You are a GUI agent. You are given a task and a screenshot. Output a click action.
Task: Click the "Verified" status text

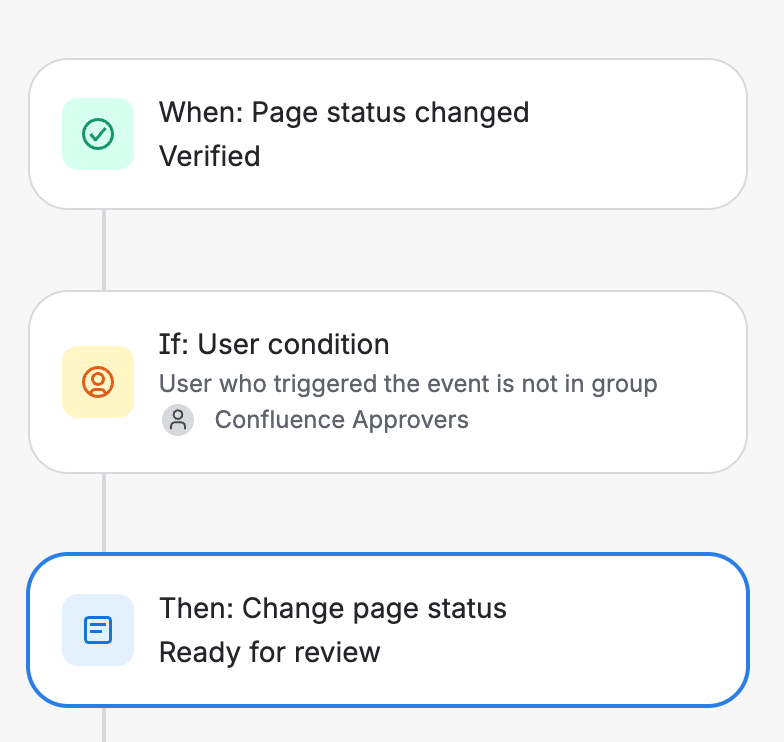coord(210,156)
